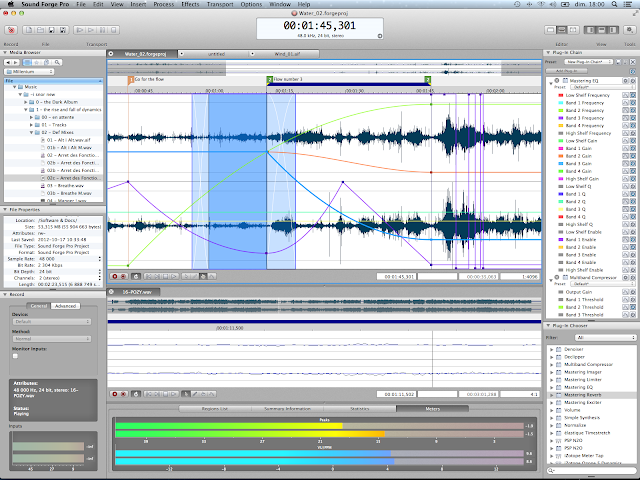Click the Save As icon in File toolbar
Screen dimensions: 640x480
pos(63,30)
